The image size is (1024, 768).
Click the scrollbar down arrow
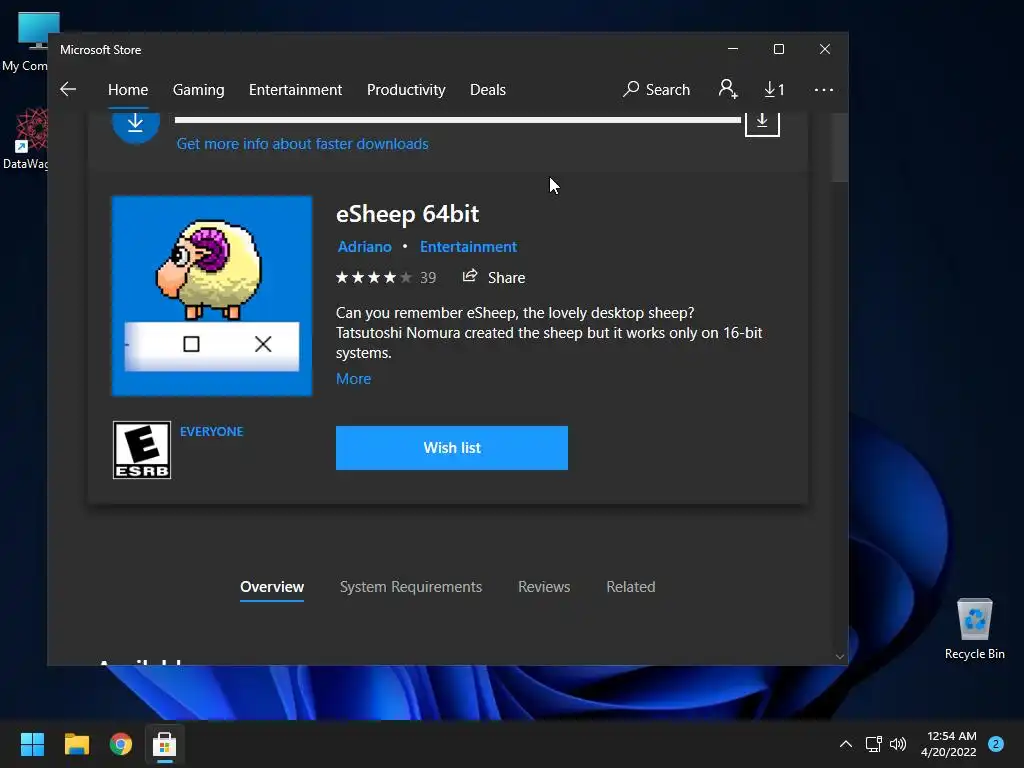pyautogui.click(x=840, y=657)
